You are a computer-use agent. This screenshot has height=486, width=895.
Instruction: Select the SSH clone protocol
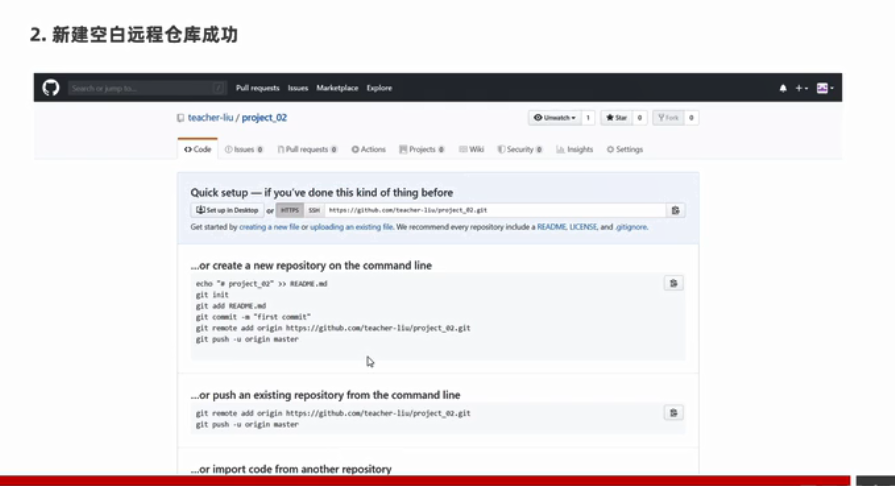(314, 210)
